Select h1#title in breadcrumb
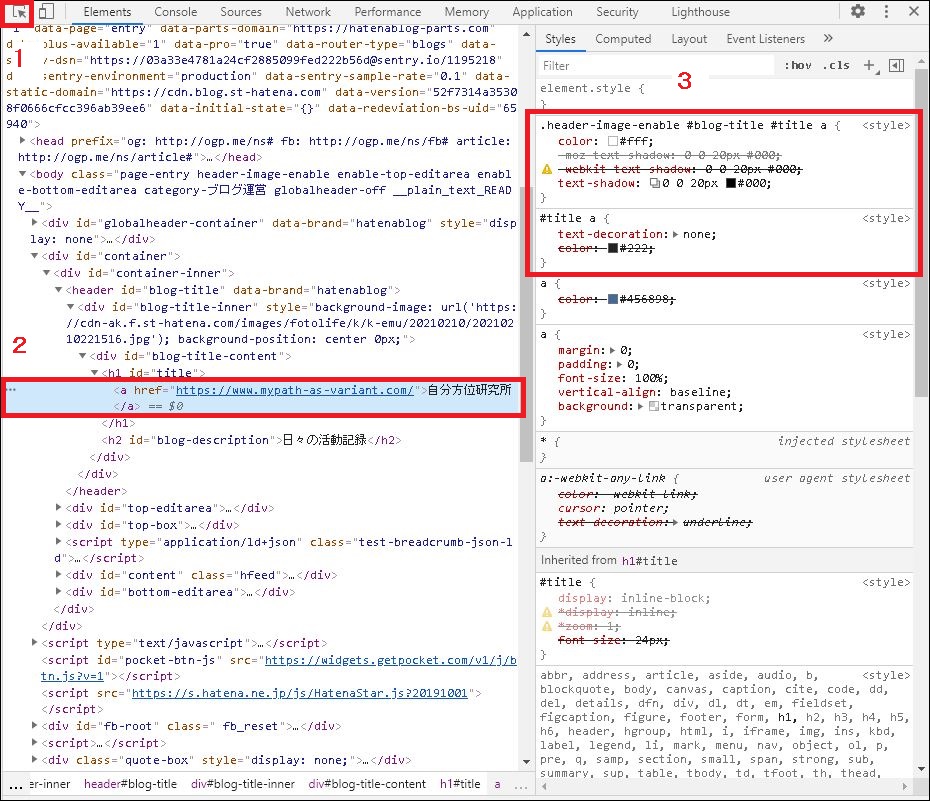The image size is (930, 801). point(460,784)
